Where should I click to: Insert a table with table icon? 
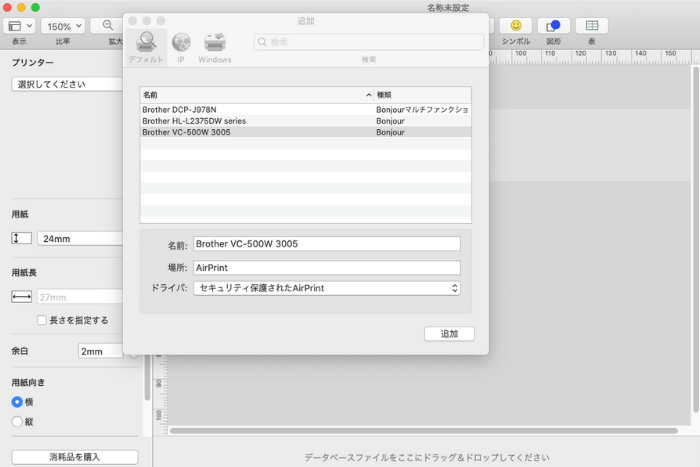(x=592, y=26)
